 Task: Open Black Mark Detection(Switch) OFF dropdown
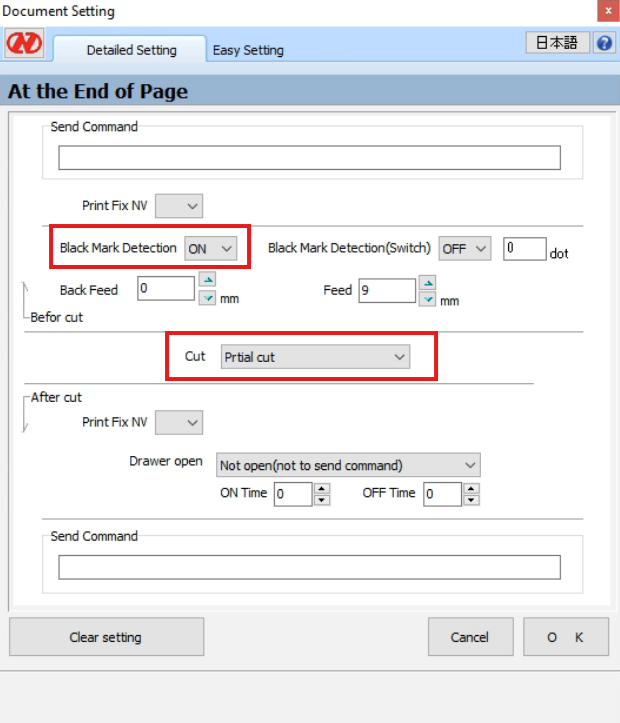click(465, 249)
